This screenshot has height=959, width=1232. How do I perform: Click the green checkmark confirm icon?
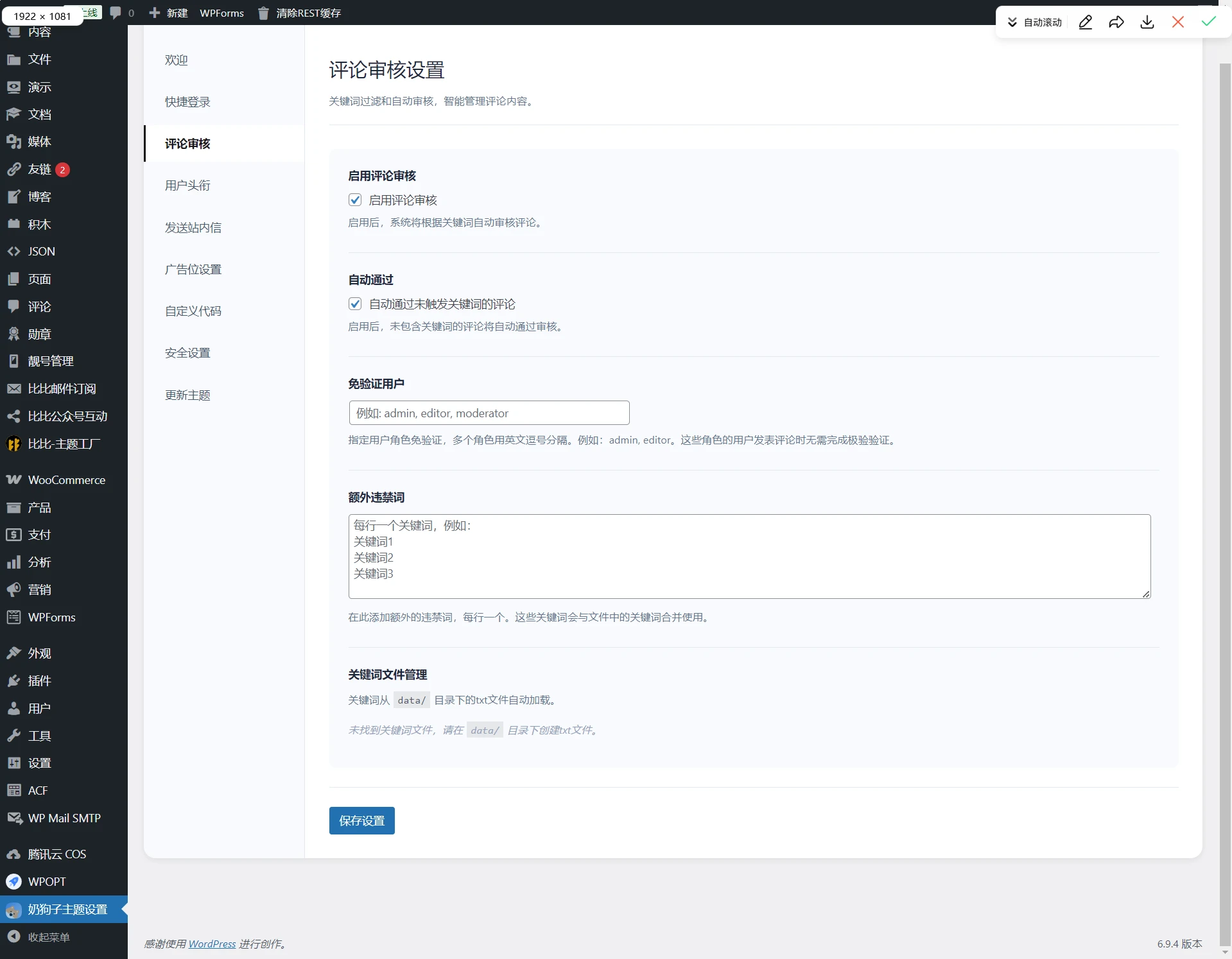pyautogui.click(x=1209, y=22)
